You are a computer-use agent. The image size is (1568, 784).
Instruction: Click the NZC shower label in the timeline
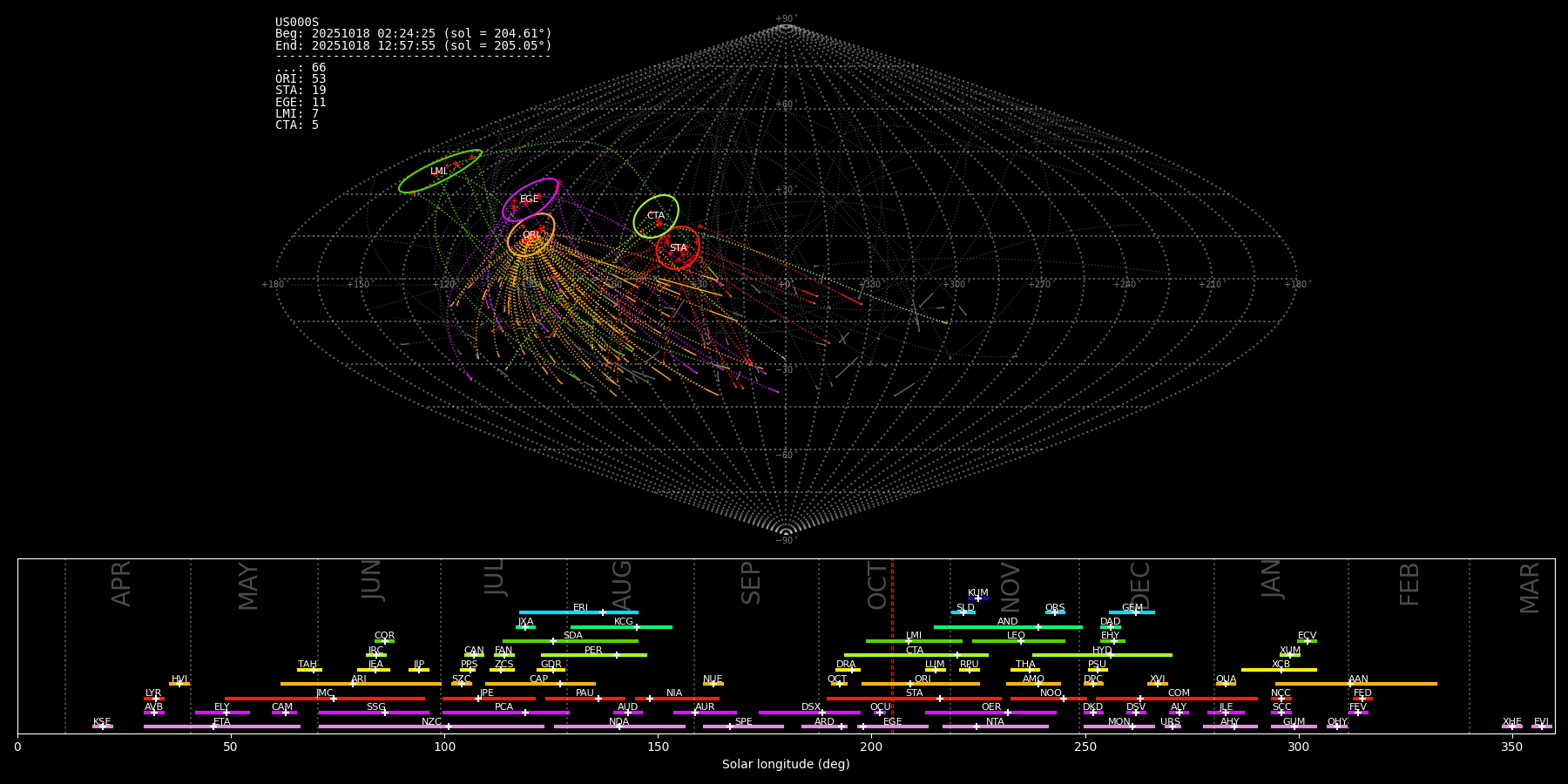coord(431,722)
